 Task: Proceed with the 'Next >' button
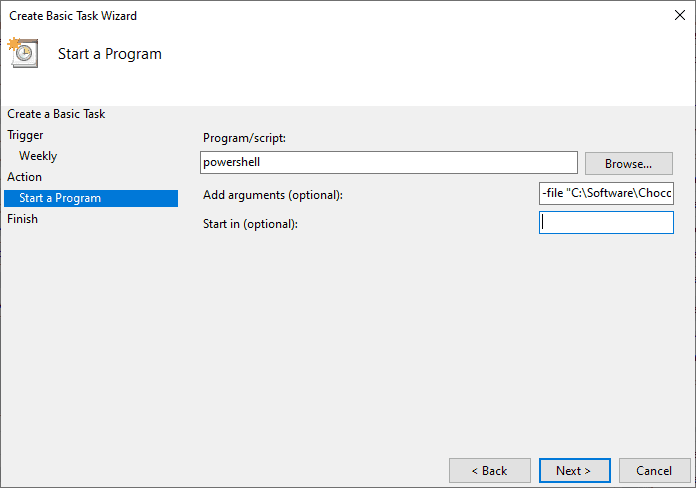573,470
